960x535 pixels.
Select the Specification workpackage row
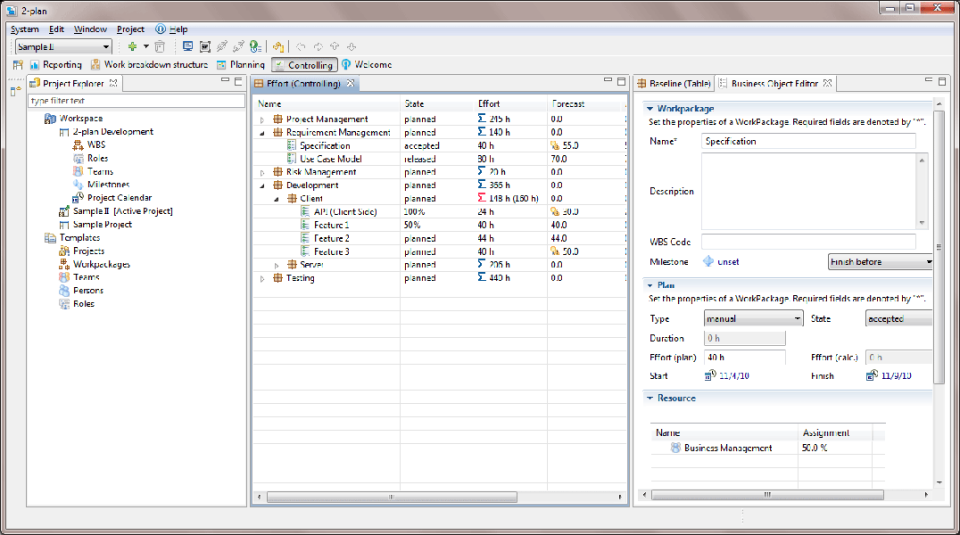coord(440,146)
